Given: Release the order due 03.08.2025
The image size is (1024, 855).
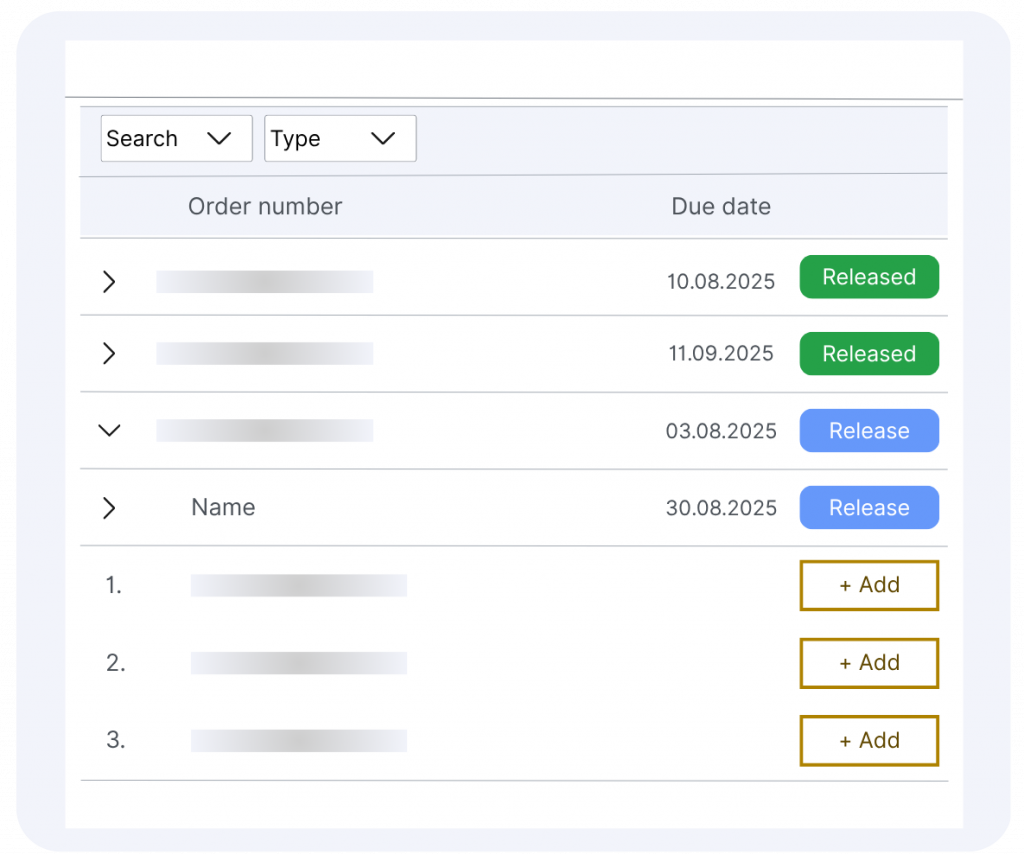Looking at the screenshot, I should (868, 431).
